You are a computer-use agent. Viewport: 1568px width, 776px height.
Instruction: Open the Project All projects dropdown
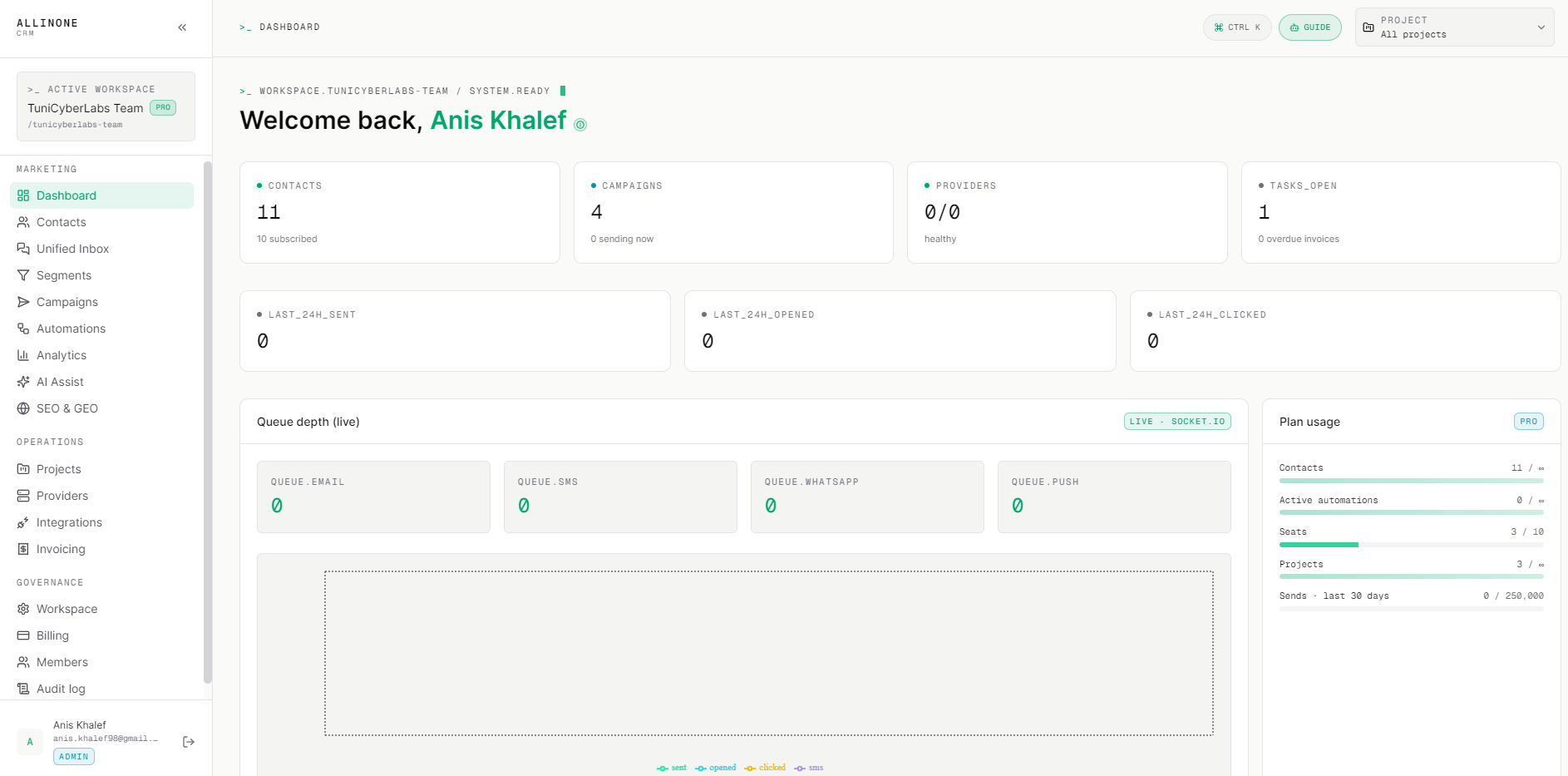pyautogui.click(x=1454, y=27)
